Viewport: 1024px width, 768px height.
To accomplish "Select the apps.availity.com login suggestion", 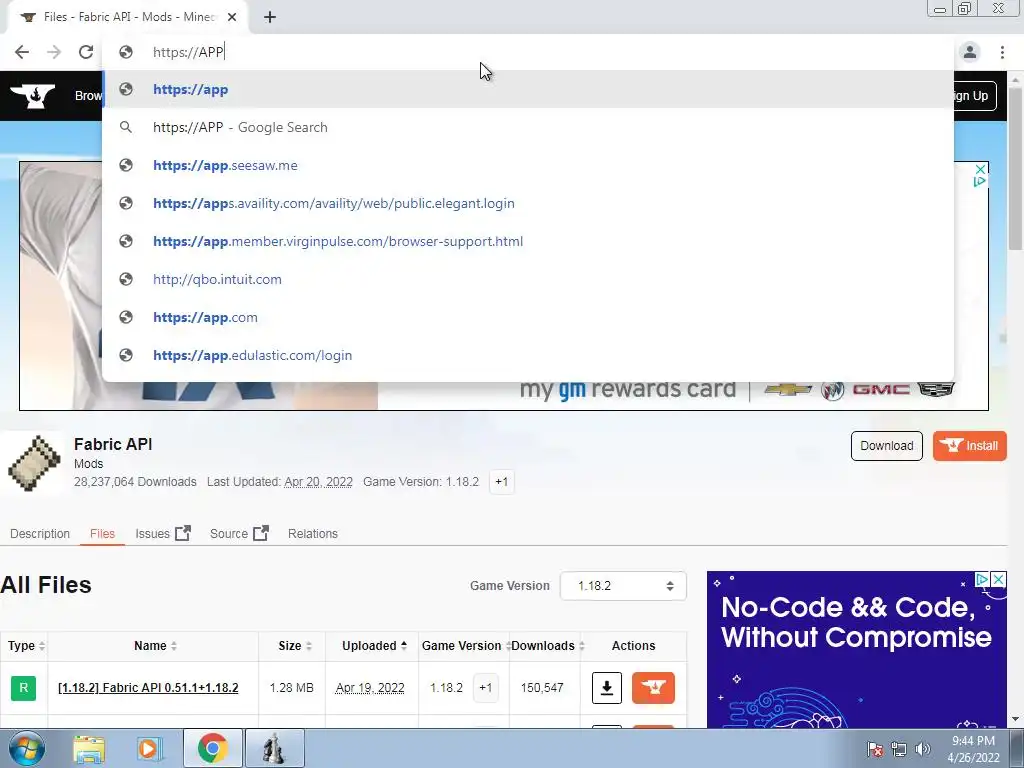I will pos(528,203).
